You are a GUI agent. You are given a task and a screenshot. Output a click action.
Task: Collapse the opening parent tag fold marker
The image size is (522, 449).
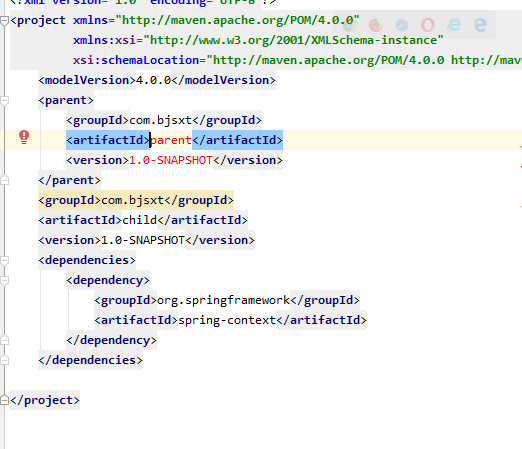(4, 100)
